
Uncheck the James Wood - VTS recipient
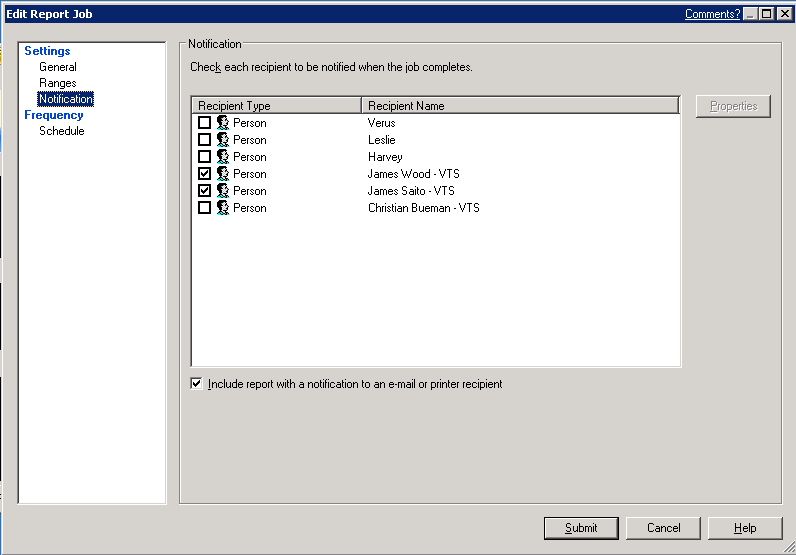[x=205, y=174]
